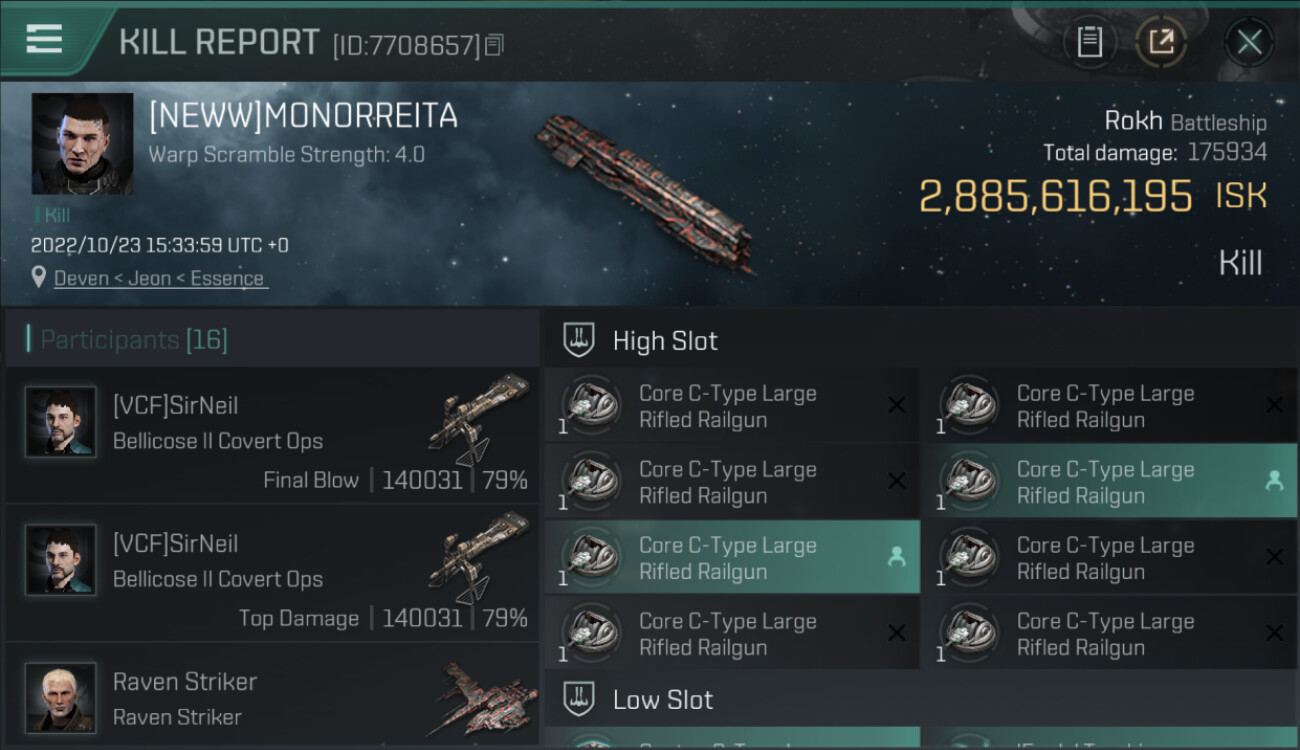Screen dimensions: 1300x750
Task: Click the Rokh battleship image
Action: (645, 190)
